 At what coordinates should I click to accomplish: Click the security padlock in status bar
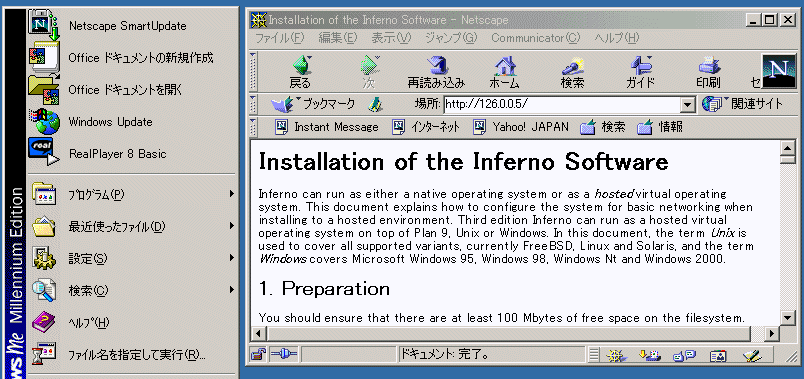pos(258,354)
